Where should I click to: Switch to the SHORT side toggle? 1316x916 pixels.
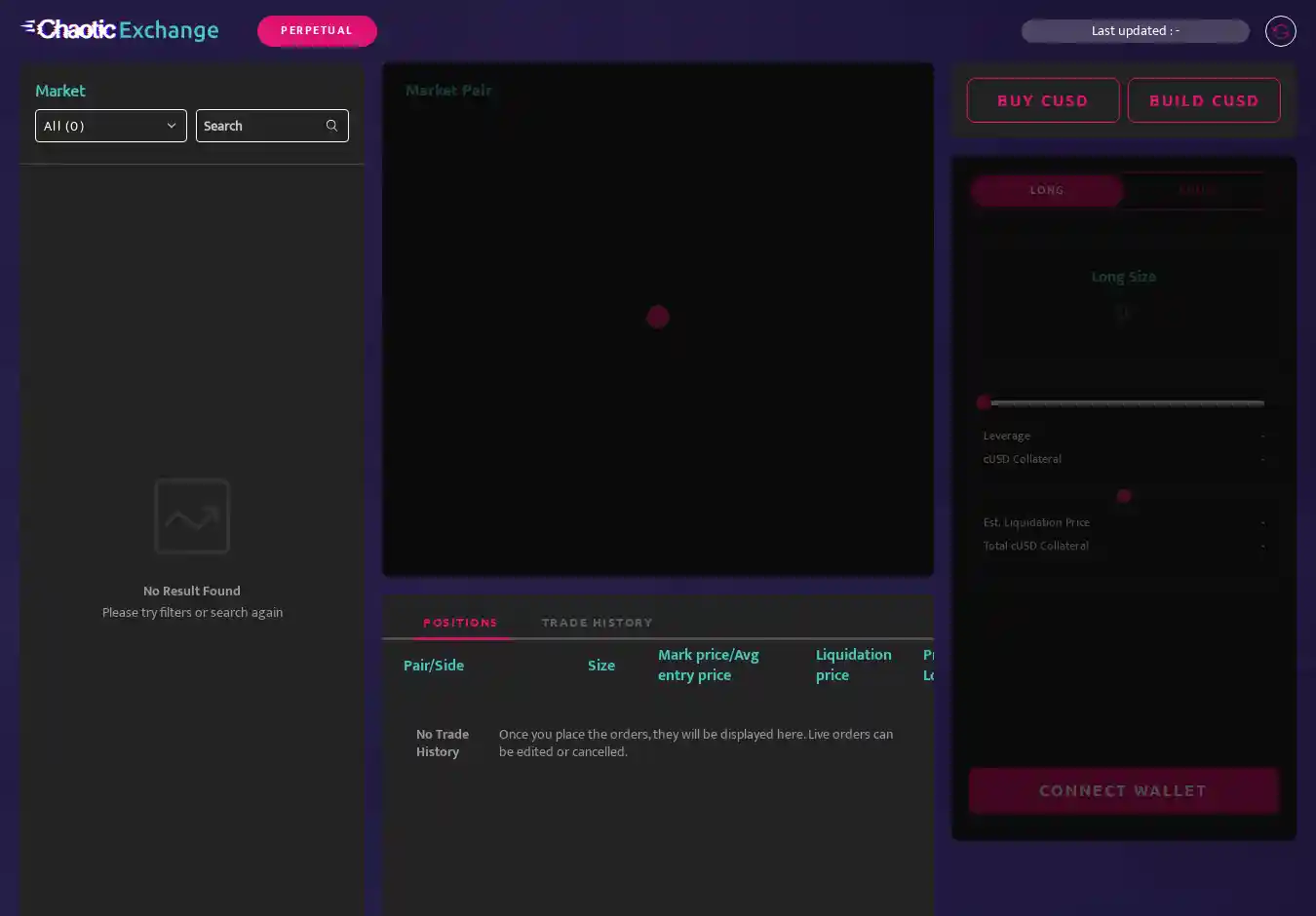pos(1197,190)
